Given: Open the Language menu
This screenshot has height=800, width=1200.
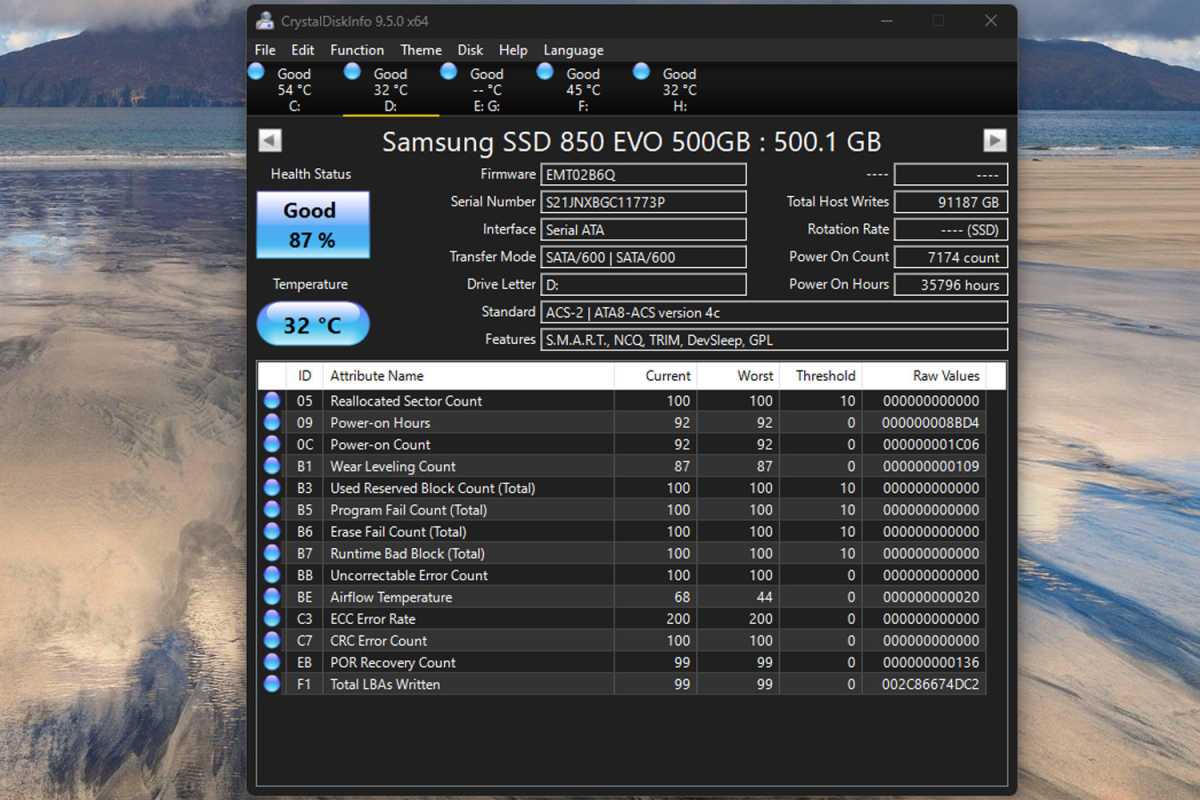Looking at the screenshot, I should (573, 50).
